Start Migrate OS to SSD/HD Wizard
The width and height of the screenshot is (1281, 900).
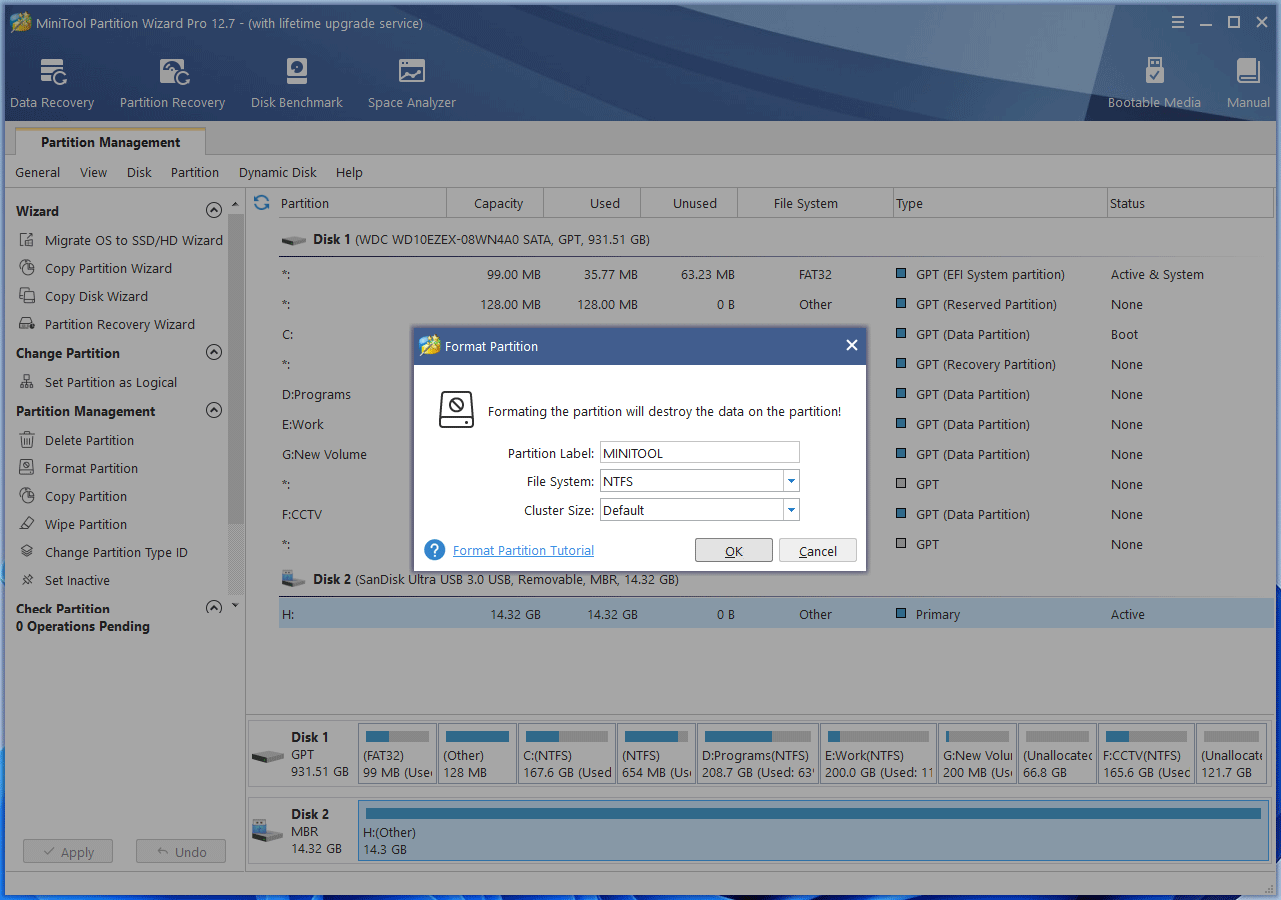click(121, 240)
